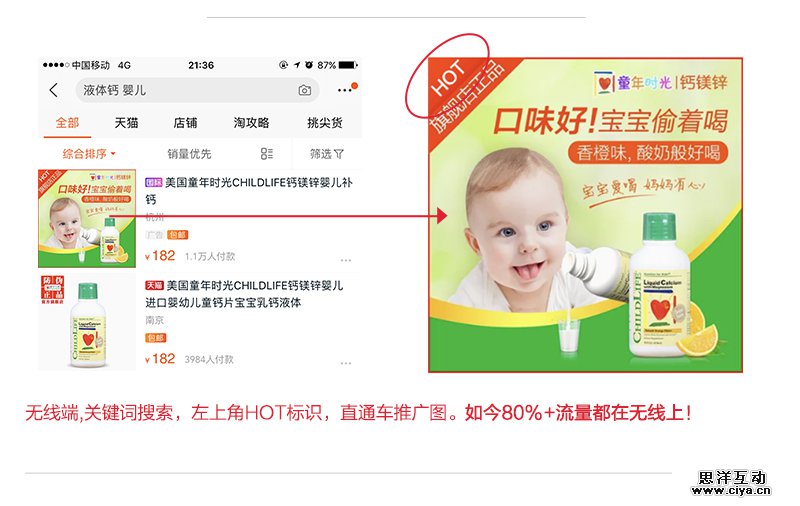The width and height of the screenshot is (800, 506).
Task: Select the 挑尖货 tab
Action: tap(324, 123)
